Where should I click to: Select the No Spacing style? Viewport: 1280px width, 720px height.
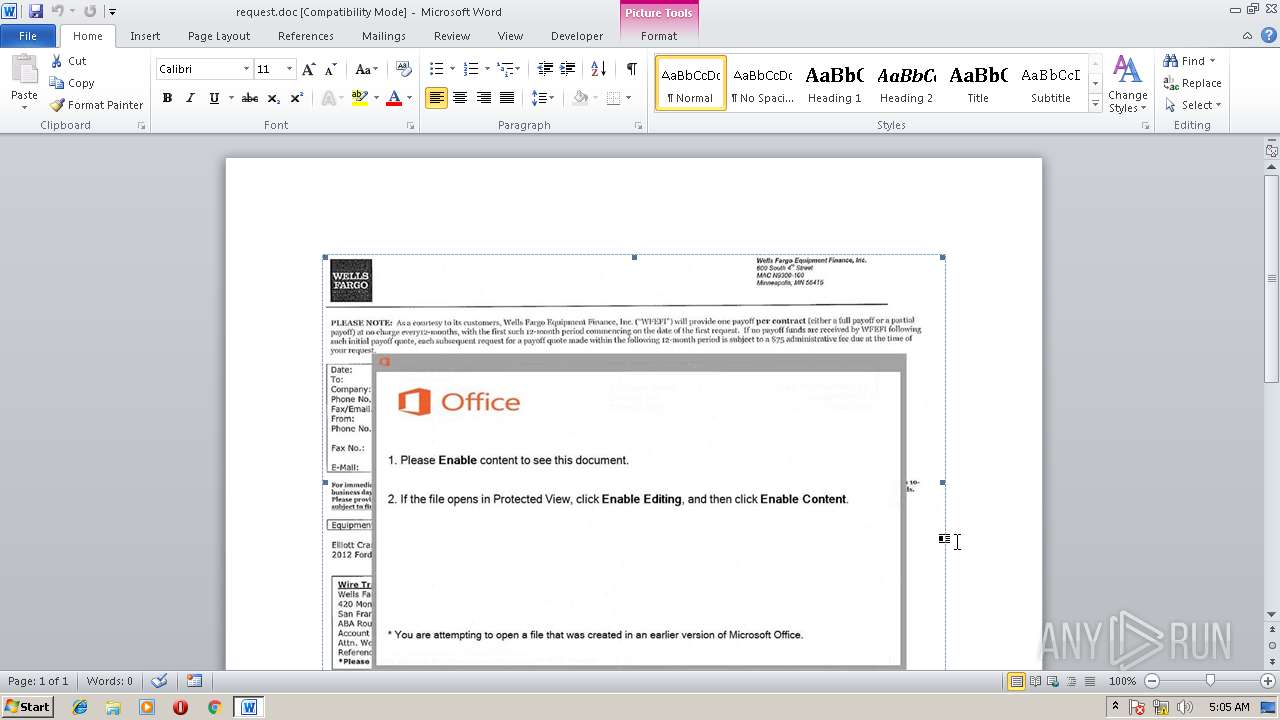pyautogui.click(x=762, y=83)
